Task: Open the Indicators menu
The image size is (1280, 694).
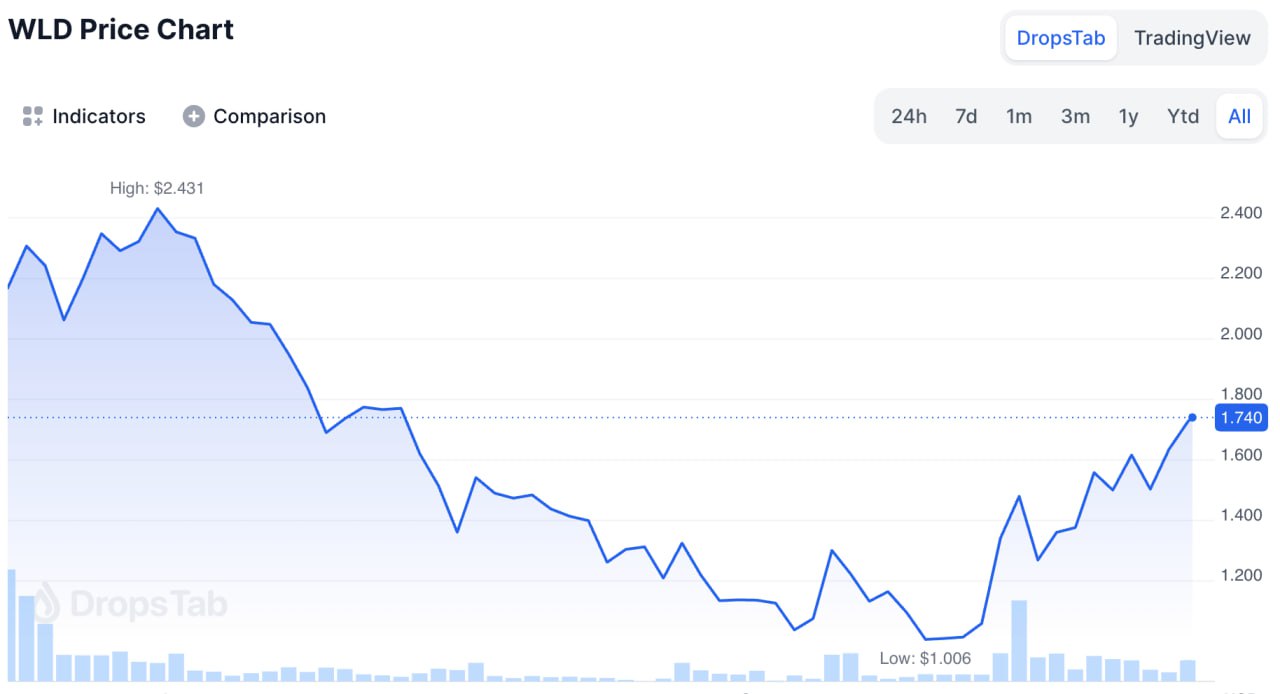Action: (84, 116)
